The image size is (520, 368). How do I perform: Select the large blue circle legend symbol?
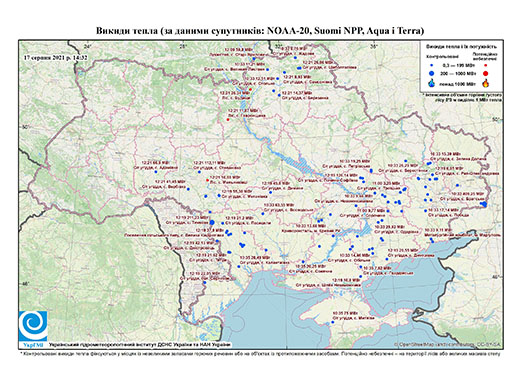pyautogui.click(x=432, y=73)
